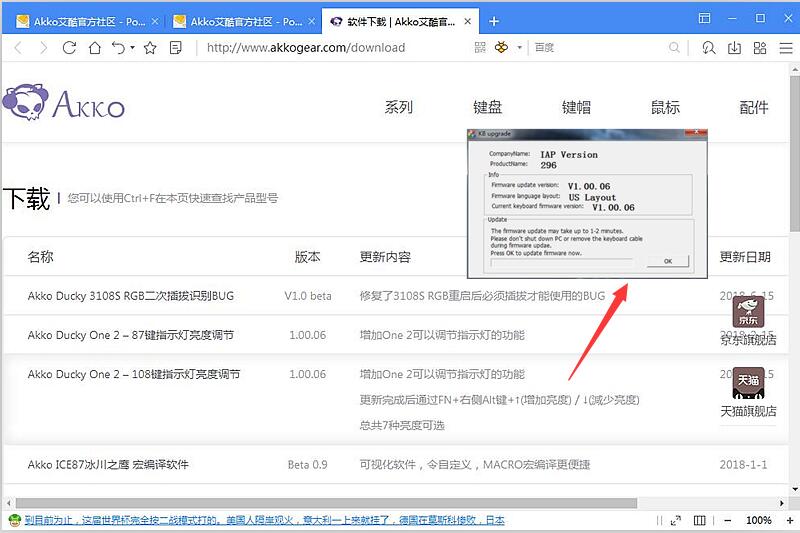This screenshot has width=800, height=533.
Task: Click the horizontal scrollbar thumb
Action: click(x=327, y=503)
